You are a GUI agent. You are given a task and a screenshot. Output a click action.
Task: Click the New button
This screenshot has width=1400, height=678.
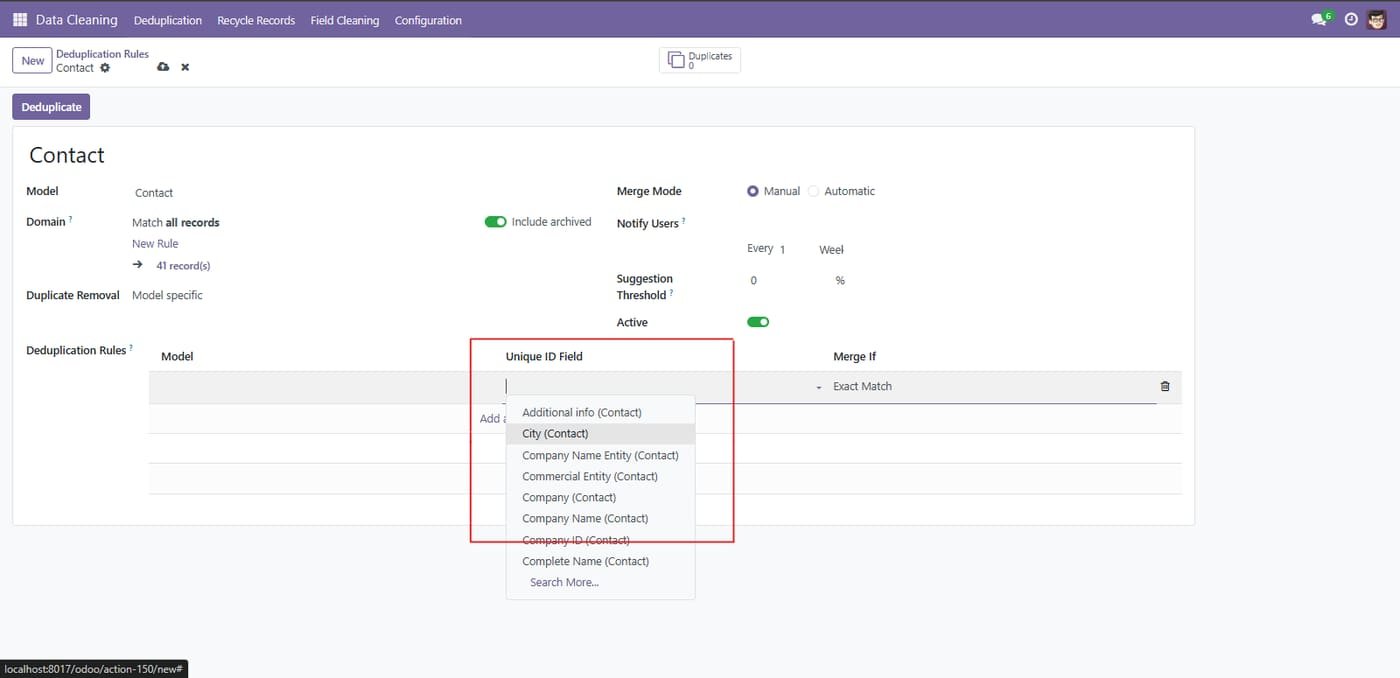(32, 61)
